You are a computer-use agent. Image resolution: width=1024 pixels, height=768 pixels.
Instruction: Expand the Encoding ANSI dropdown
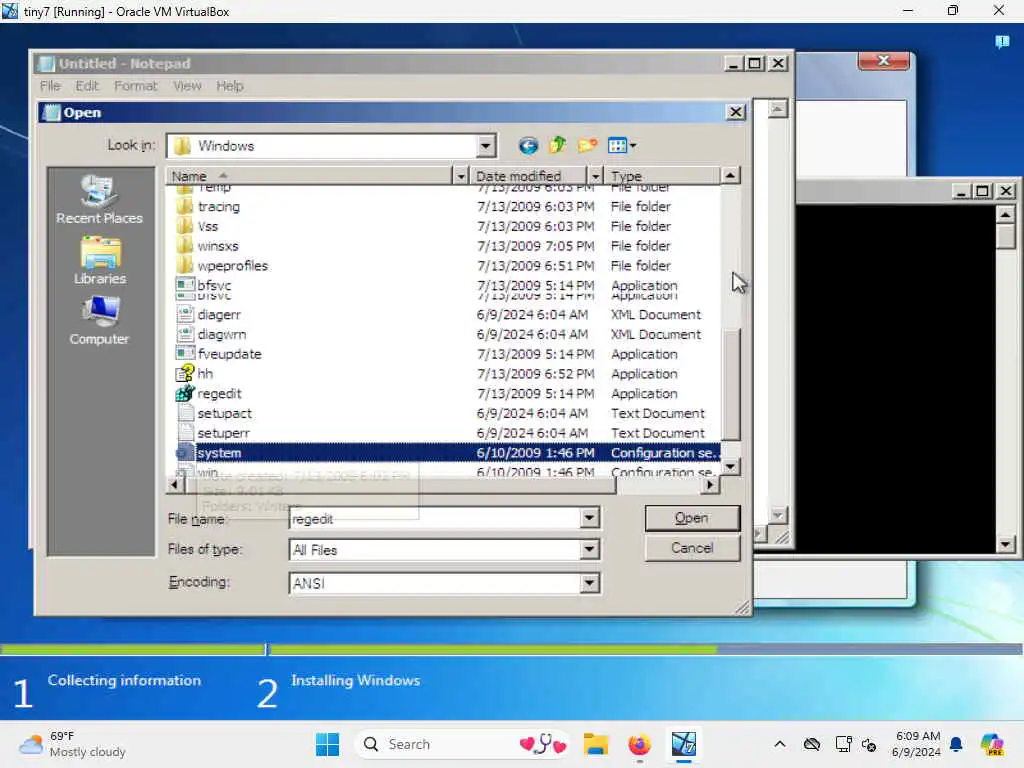(x=589, y=583)
